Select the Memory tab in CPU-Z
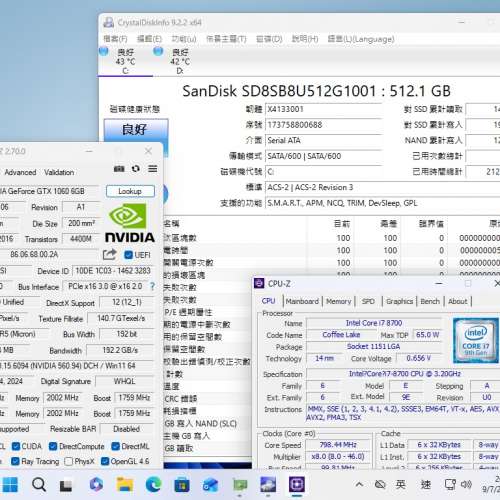 click(339, 301)
